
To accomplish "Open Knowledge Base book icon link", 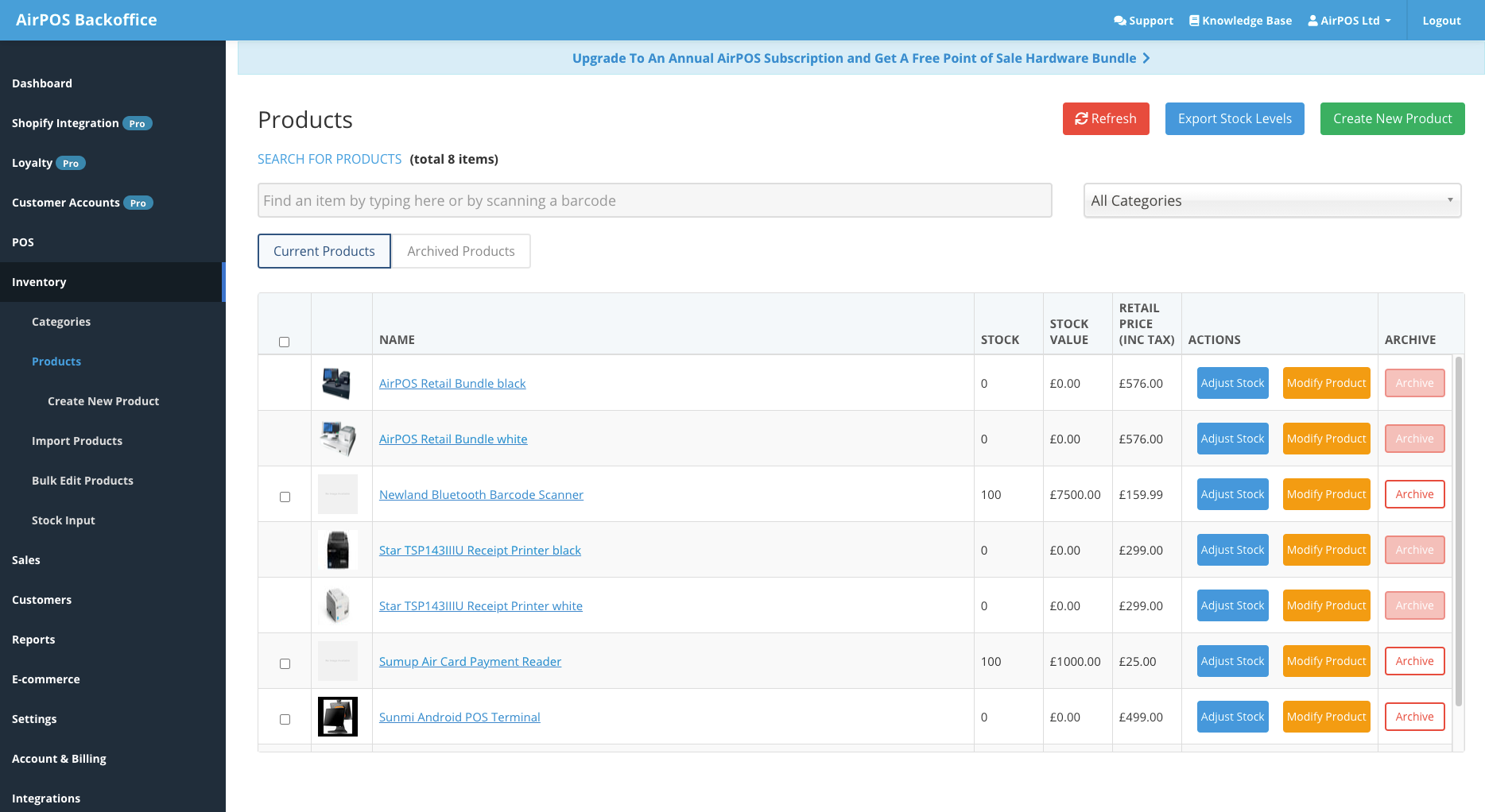I will (1194, 21).
